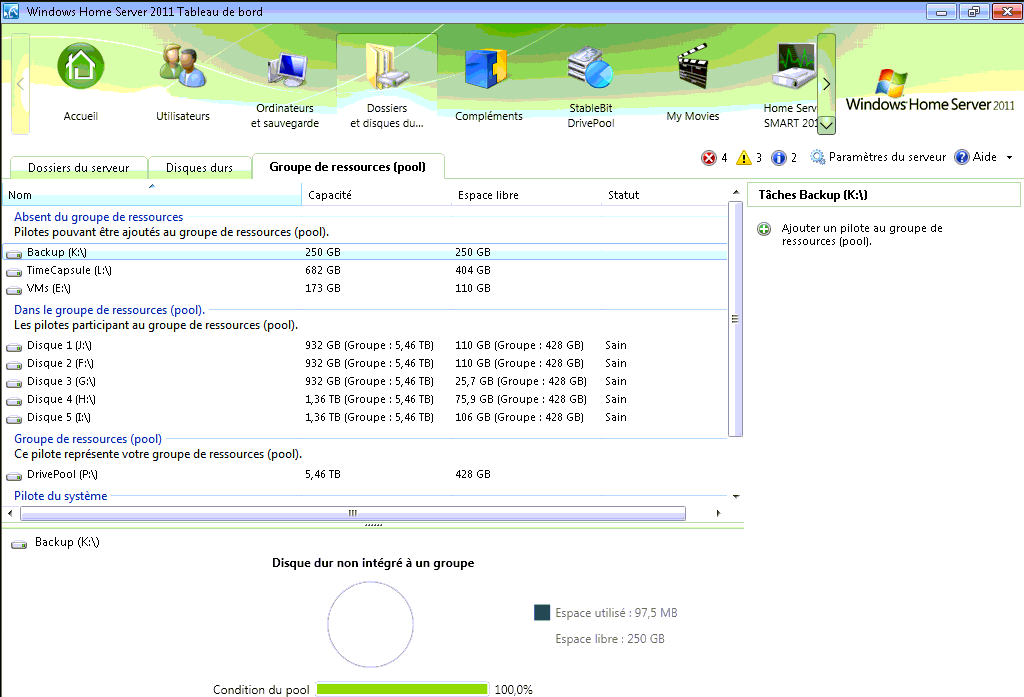Click drive icon of DrivePool (P:\)
This screenshot has height=697, width=1024.
click(14, 476)
